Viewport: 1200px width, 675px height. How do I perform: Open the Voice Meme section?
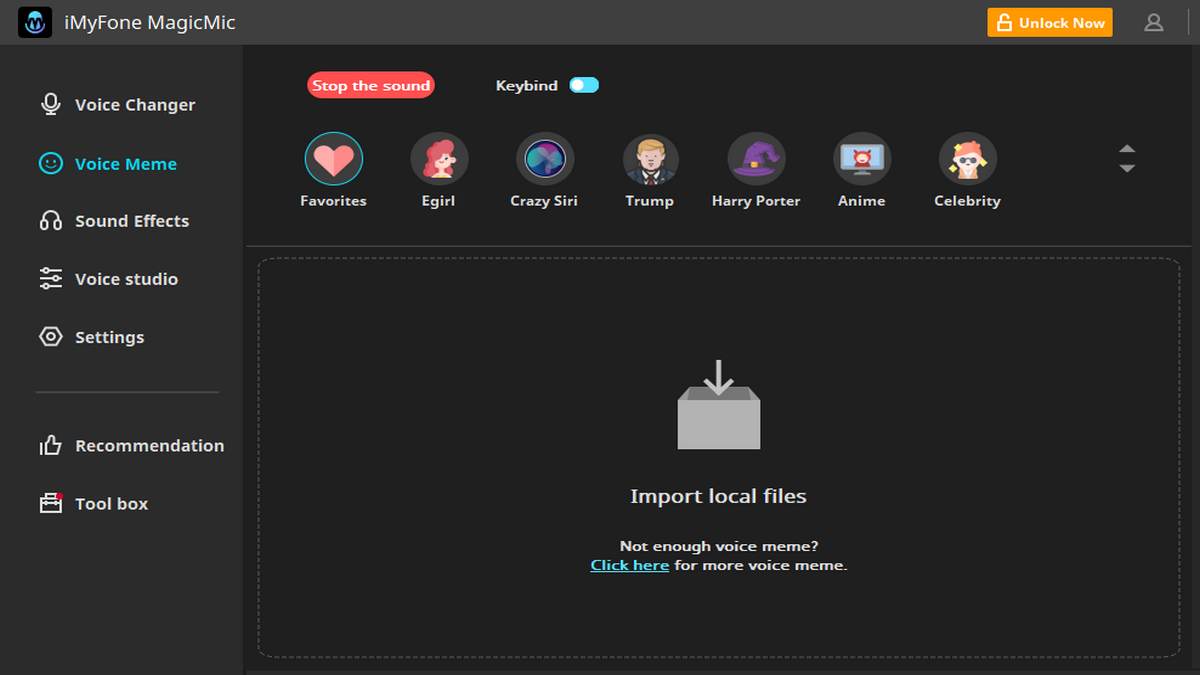(x=108, y=164)
